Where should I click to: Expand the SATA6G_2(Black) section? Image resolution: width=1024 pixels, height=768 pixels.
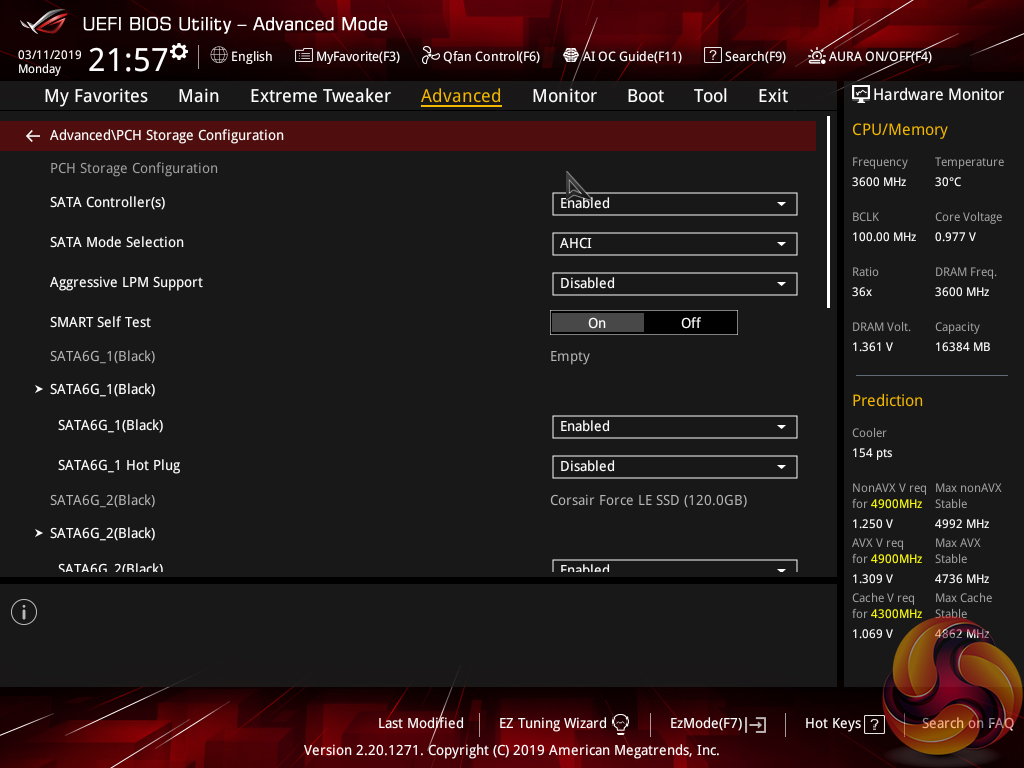102,533
